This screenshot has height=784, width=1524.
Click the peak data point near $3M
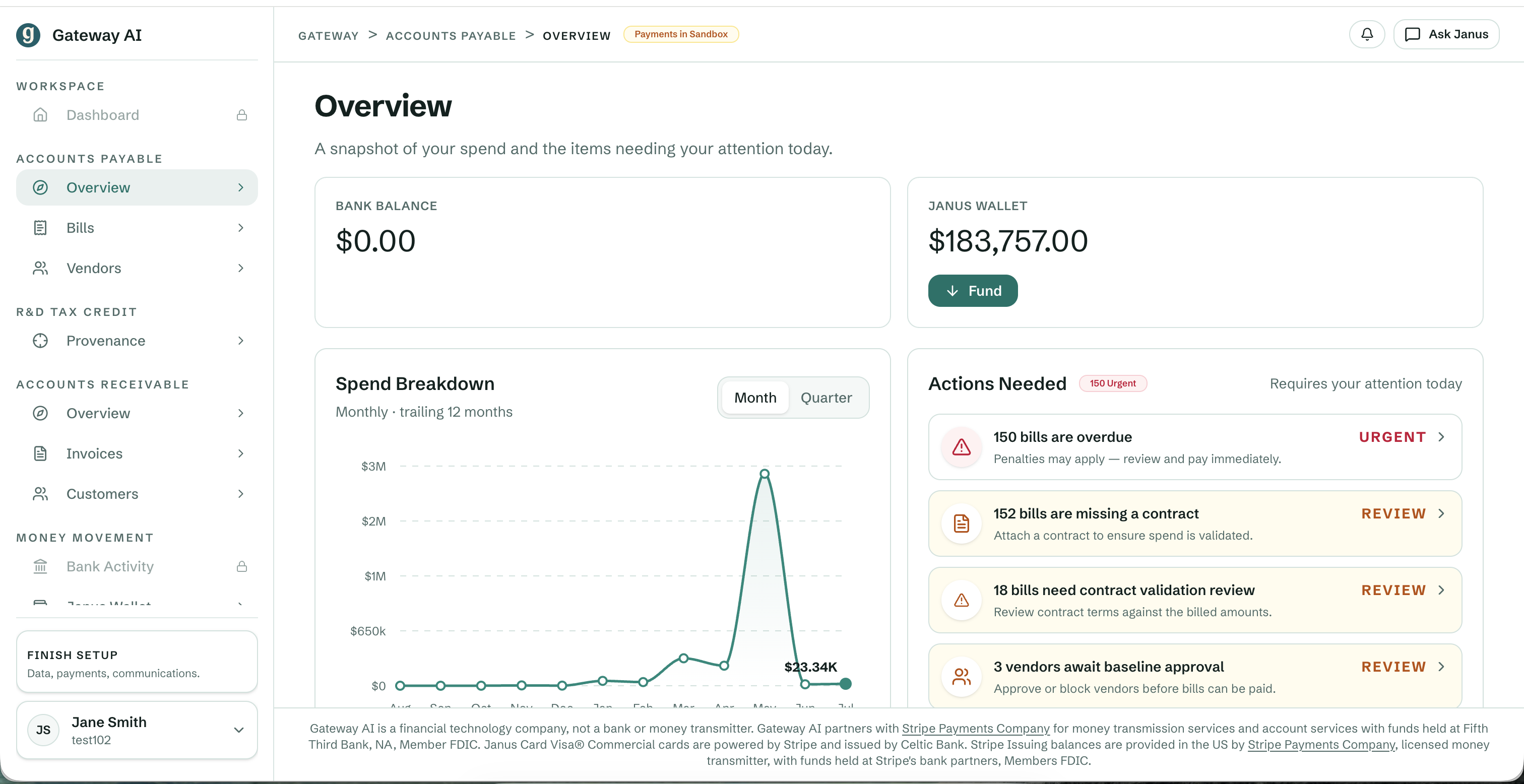click(x=765, y=474)
